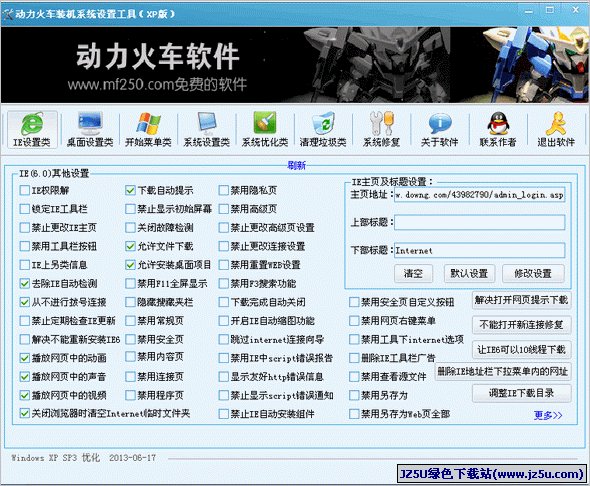This screenshot has width=590, height=486.
Task: Click 调整IE下载目录 button
Action: 521,393
